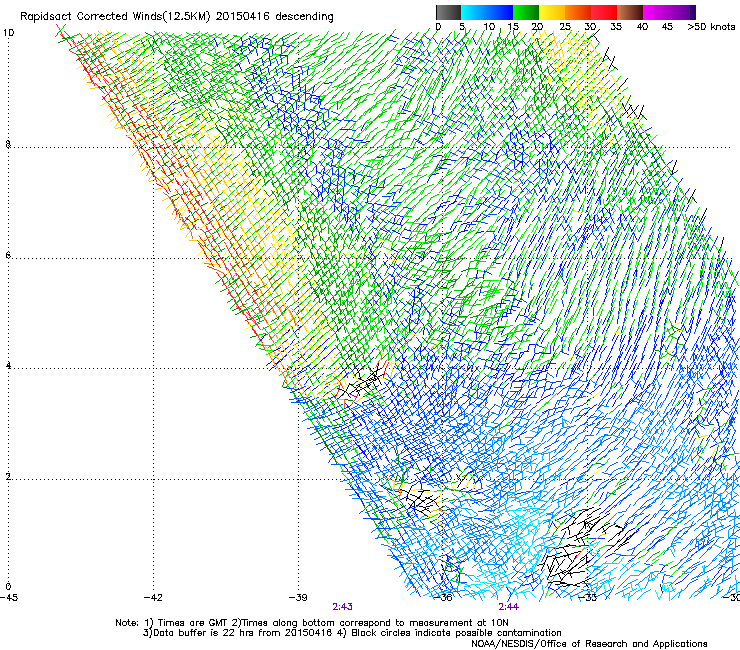This screenshot has width=740, height=650.
Task: Click the purple time label '2:43'
Action: coord(343,607)
